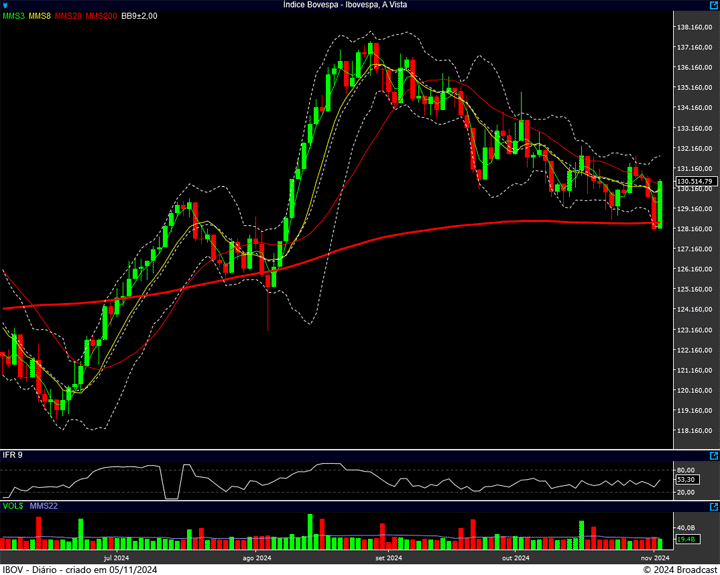720x575 pixels.
Task: Click the volume value box 19,4B
Action: tap(686, 539)
